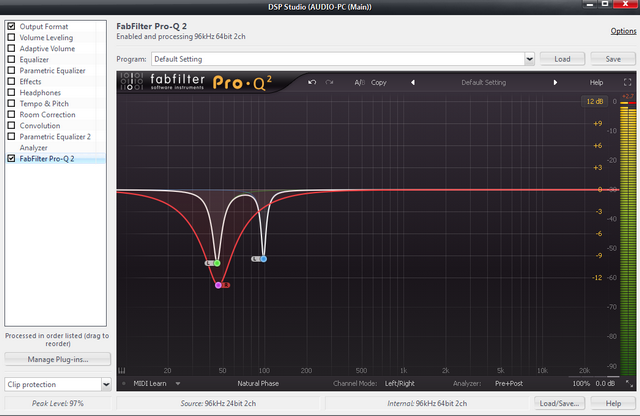Image resolution: width=640 pixels, height=416 pixels.
Task: Click the Load/Save button
Action: coord(559,403)
